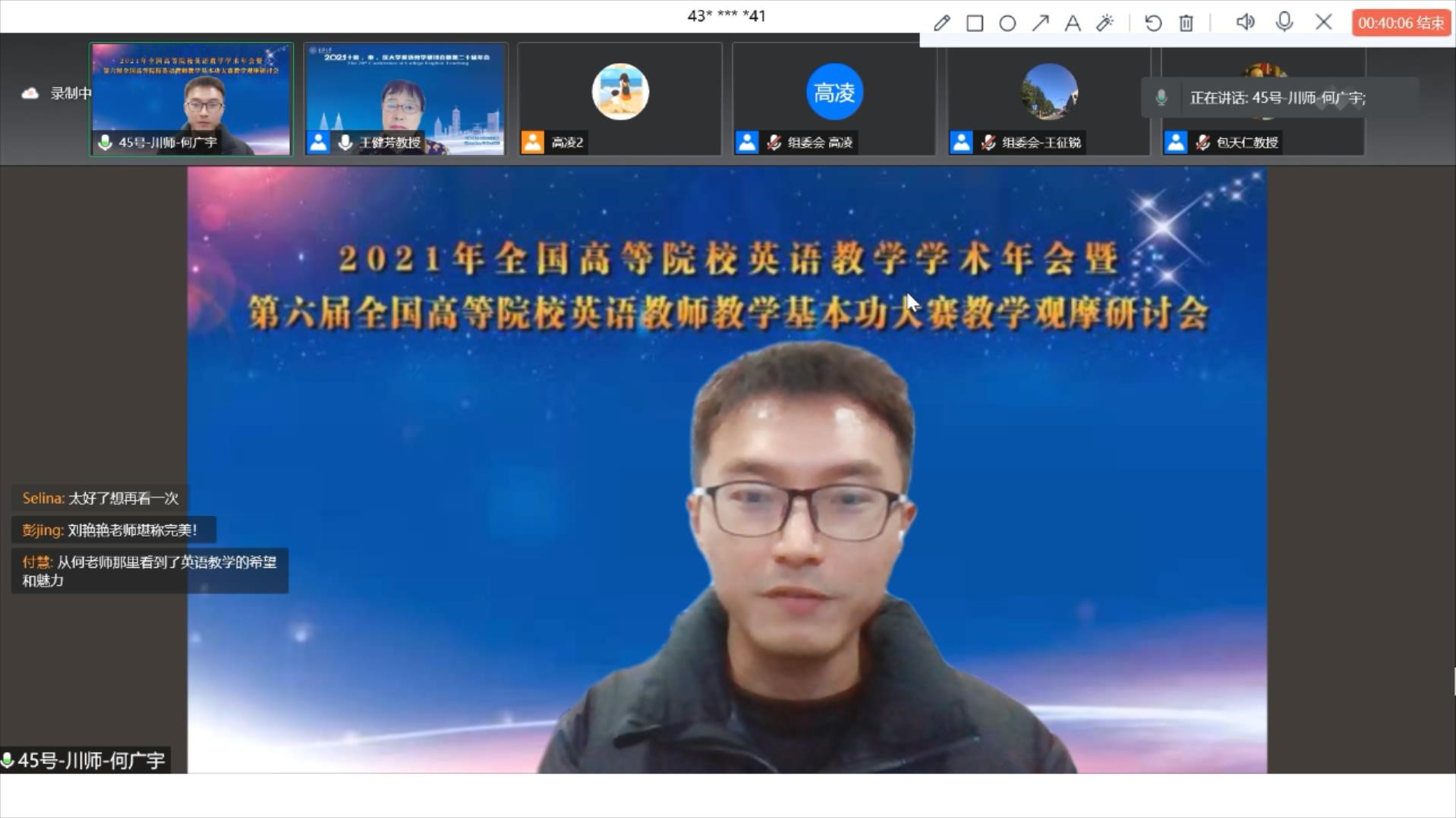Click the person icon beside 组委会-王征锐
The height and width of the screenshot is (818, 1456).
[x=962, y=143]
